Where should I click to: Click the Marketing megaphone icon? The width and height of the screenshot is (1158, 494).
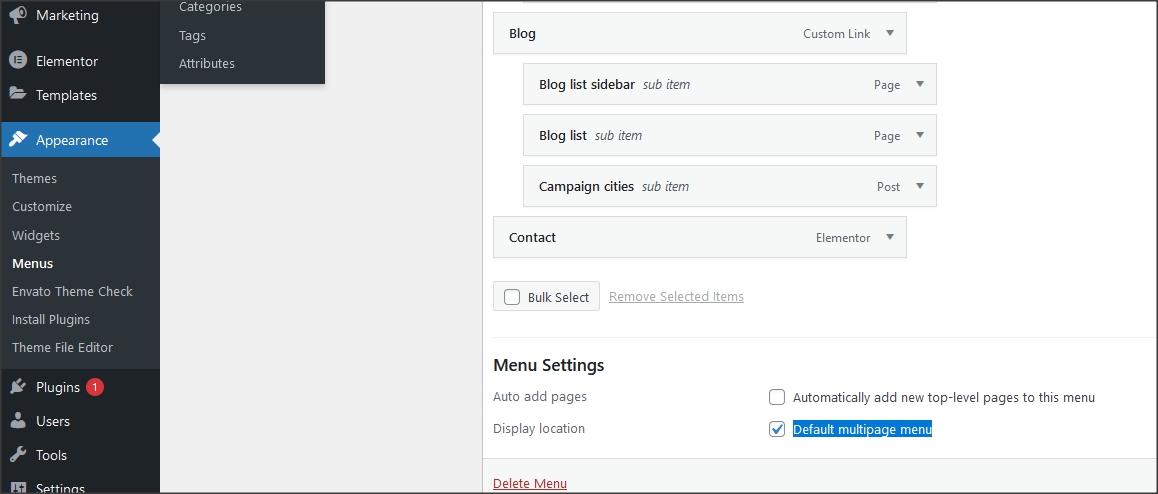(18, 15)
